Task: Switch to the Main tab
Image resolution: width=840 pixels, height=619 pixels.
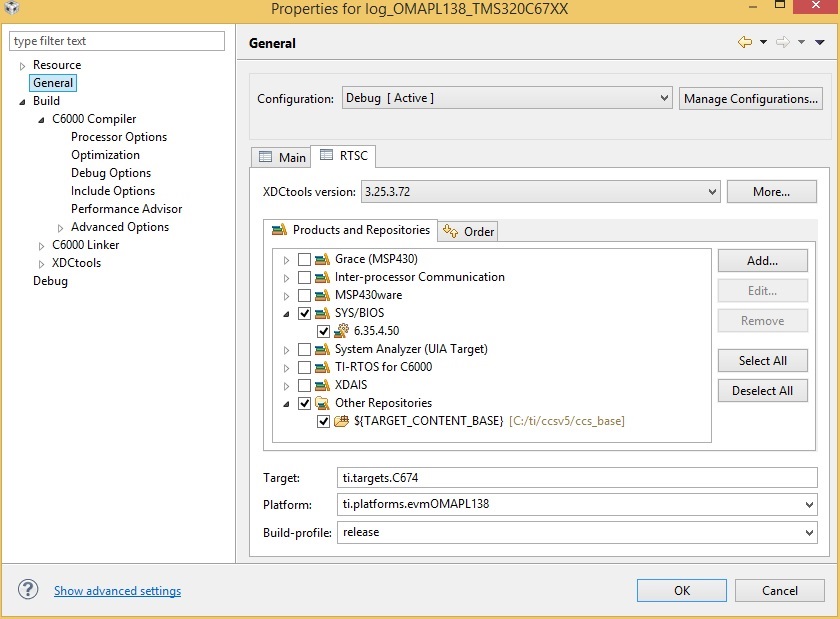Action: pyautogui.click(x=282, y=157)
